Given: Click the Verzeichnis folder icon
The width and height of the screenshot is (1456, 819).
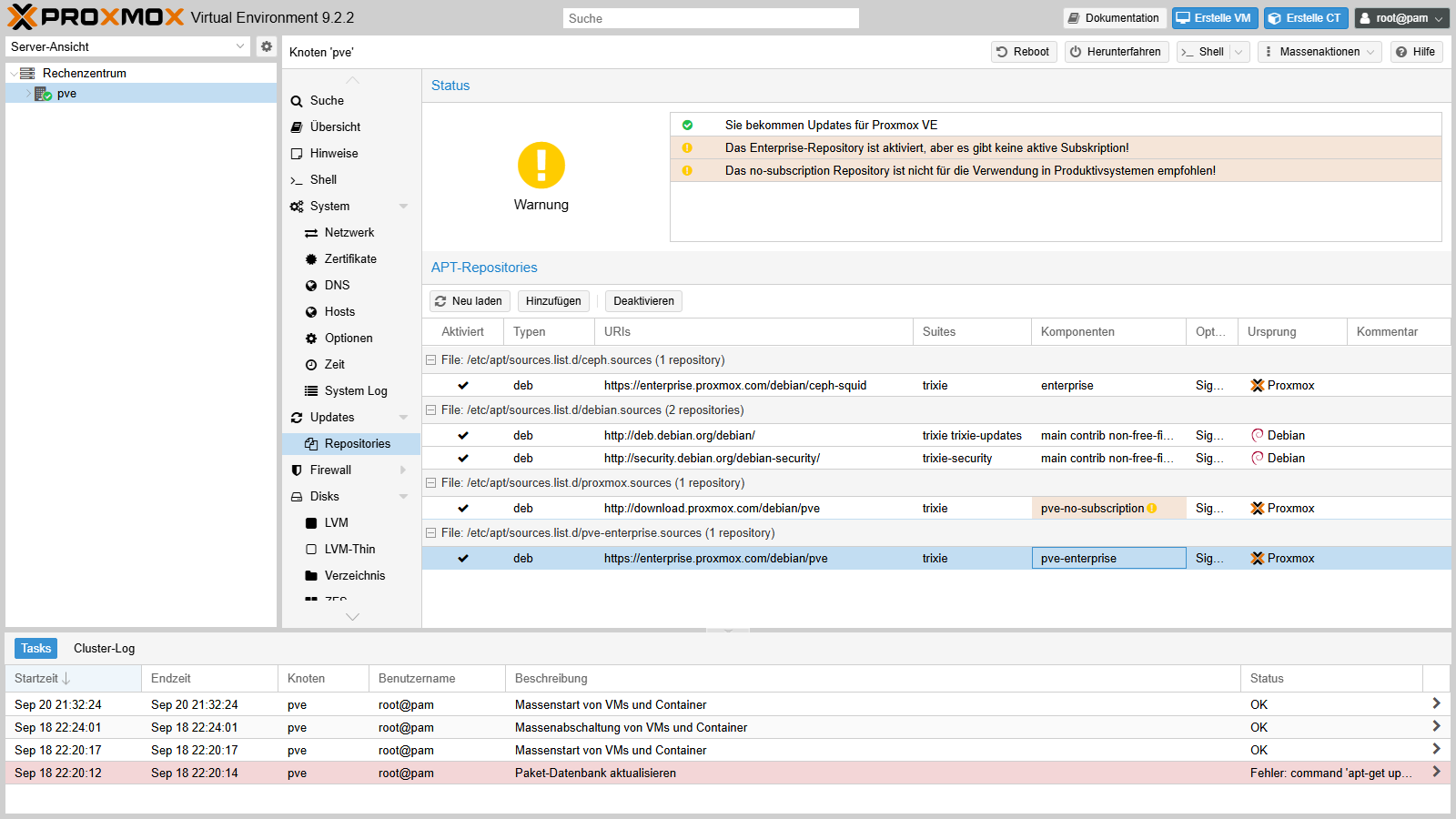Looking at the screenshot, I should (x=311, y=576).
